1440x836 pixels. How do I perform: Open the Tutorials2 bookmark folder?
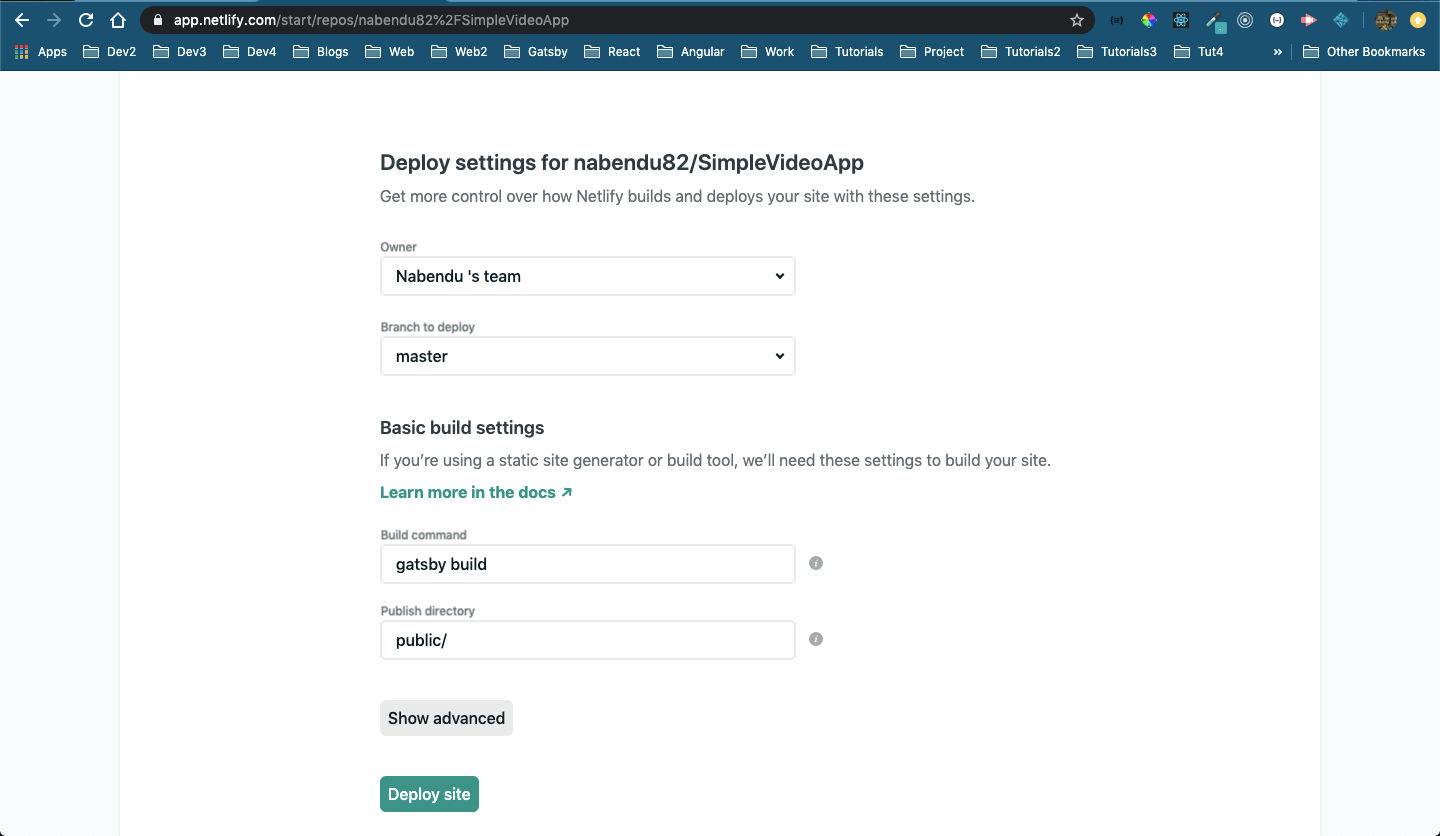click(x=1021, y=52)
